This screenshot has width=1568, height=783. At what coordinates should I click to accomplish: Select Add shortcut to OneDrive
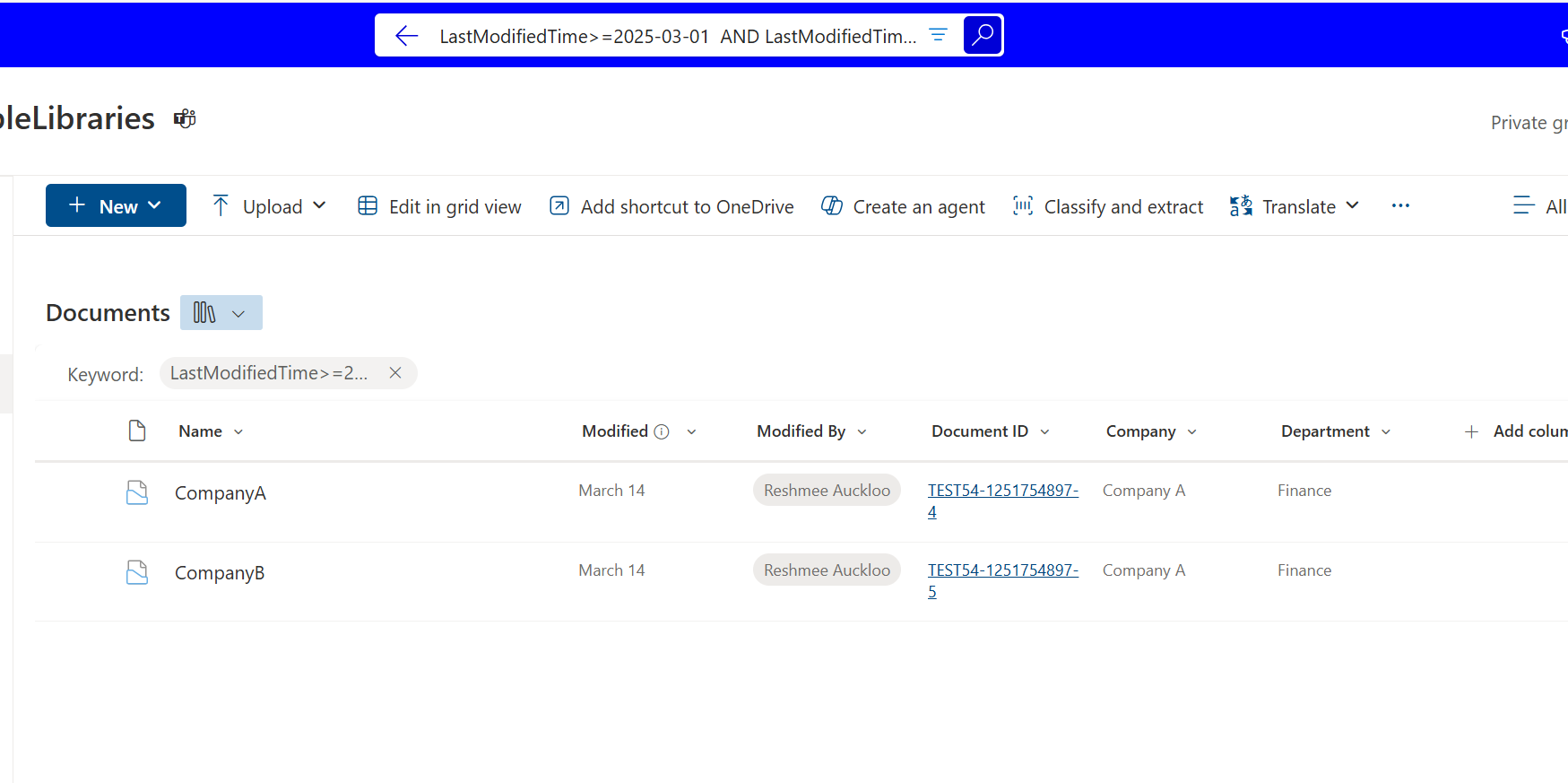click(x=671, y=206)
